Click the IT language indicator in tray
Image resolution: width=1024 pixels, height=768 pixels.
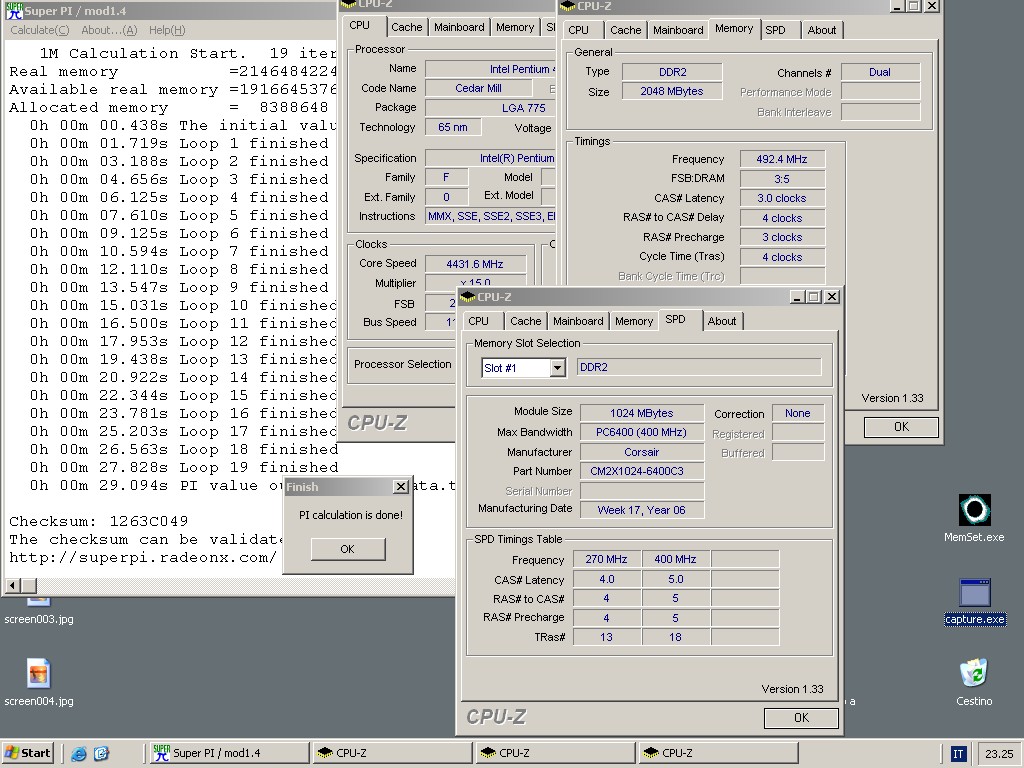(958, 754)
